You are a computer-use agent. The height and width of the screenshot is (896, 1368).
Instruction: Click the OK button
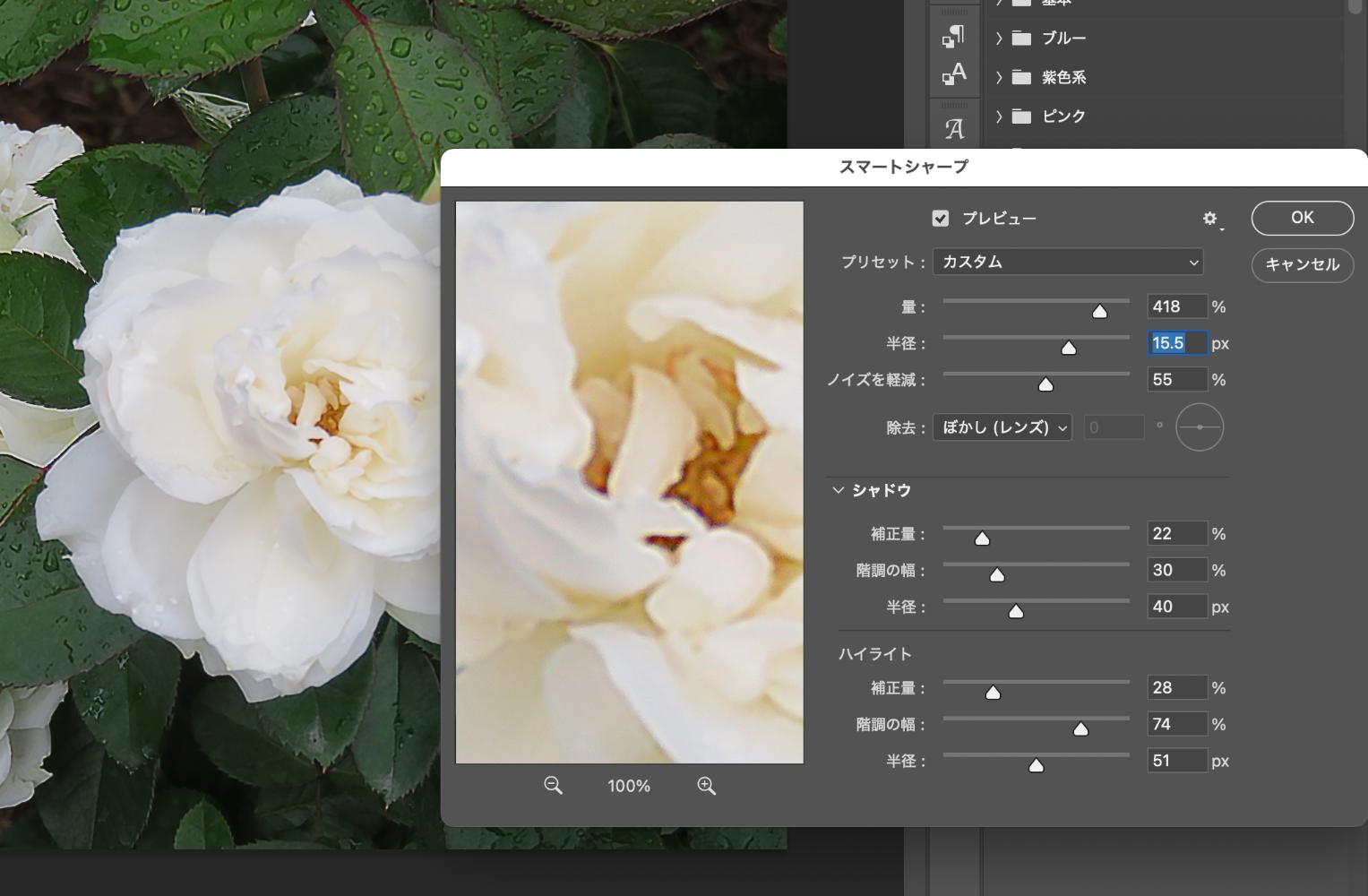(1302, 218)
